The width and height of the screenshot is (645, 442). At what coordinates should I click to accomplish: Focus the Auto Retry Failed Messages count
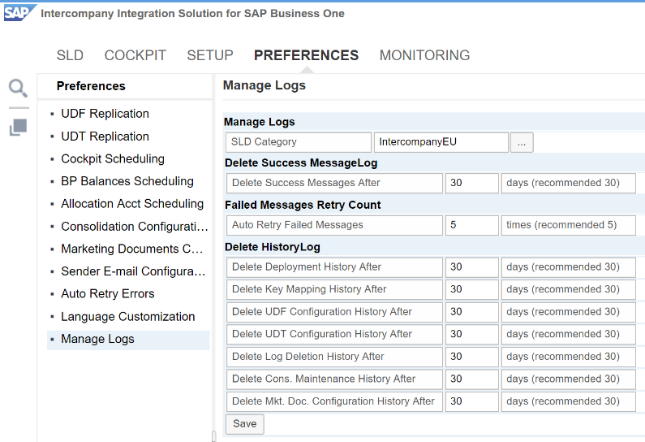[x=471, y=225]
